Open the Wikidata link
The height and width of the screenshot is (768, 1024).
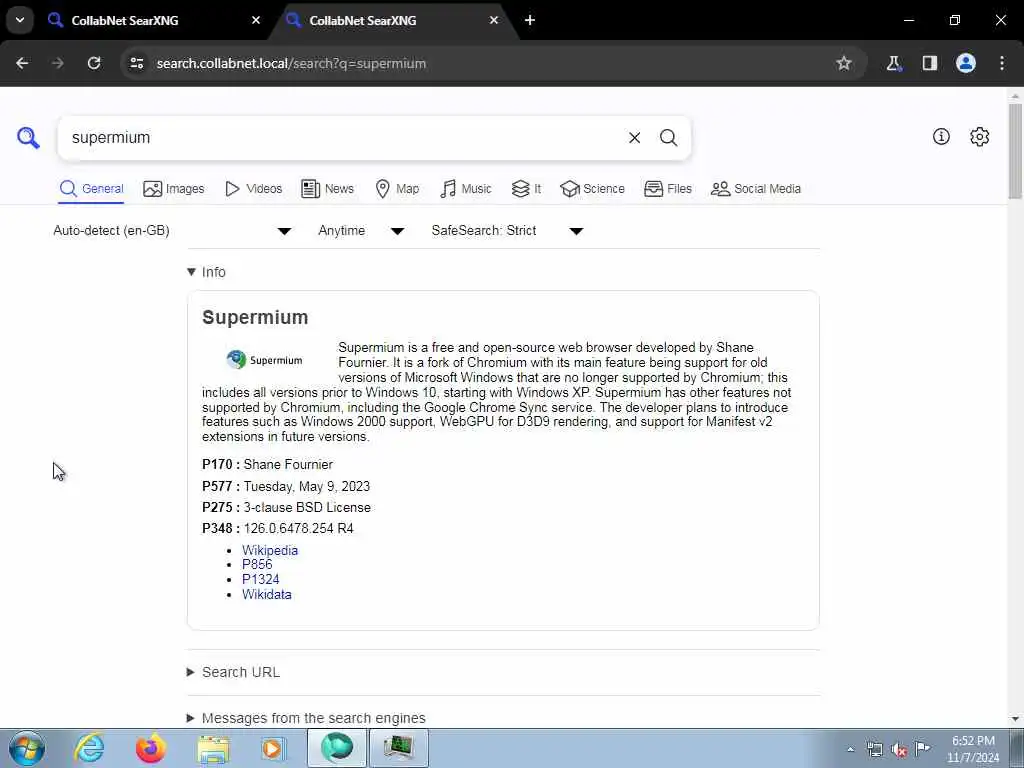click(x=266, y=594)
